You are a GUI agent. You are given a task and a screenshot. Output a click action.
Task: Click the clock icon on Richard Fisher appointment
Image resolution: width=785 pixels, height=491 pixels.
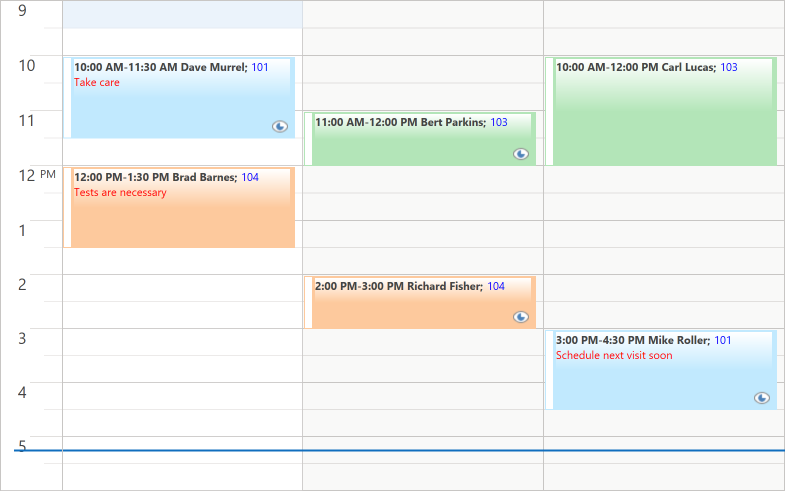pyautogui.click(x=521, y=316)
